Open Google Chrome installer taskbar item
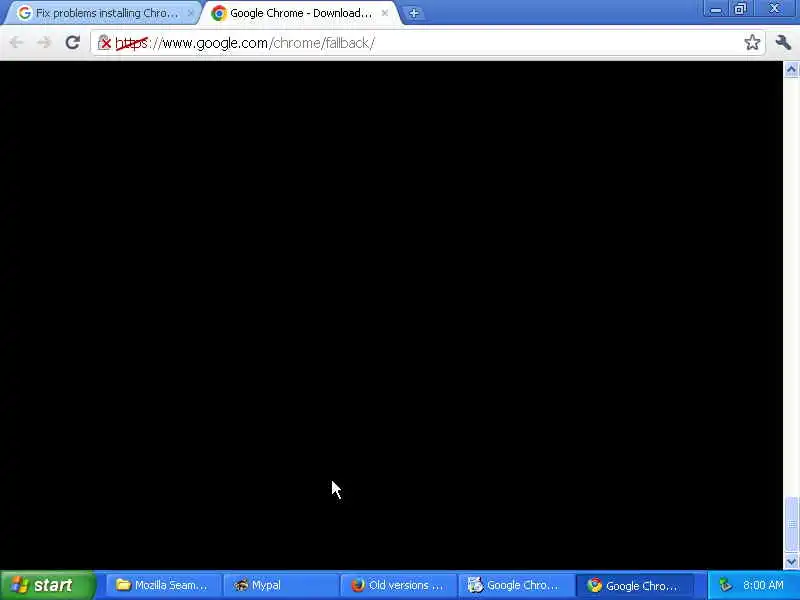This screenshot has width=800, height=600. pos(515,585)
